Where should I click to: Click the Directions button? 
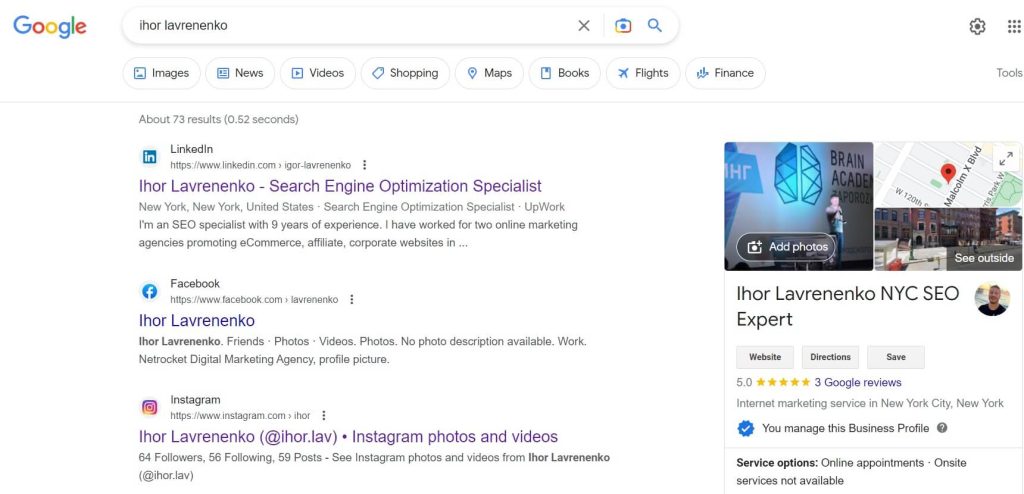[830, 357]
